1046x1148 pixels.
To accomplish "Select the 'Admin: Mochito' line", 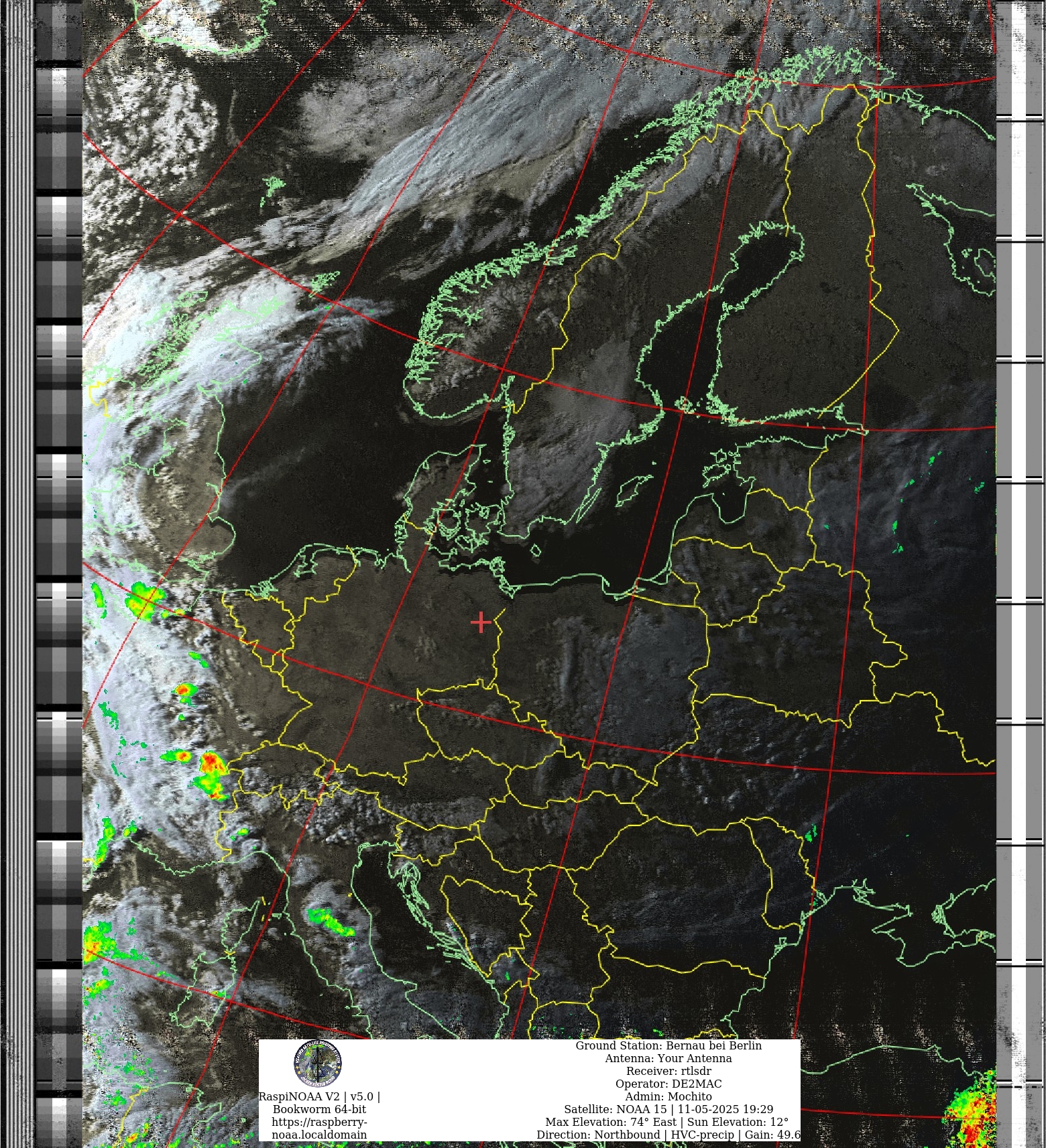I will 669,1096.
